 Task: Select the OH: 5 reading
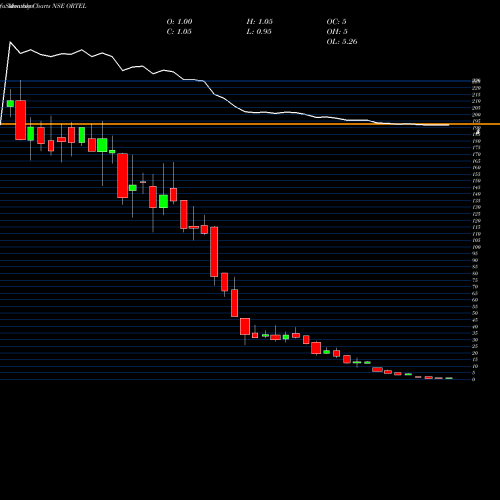tap(337, 32)
